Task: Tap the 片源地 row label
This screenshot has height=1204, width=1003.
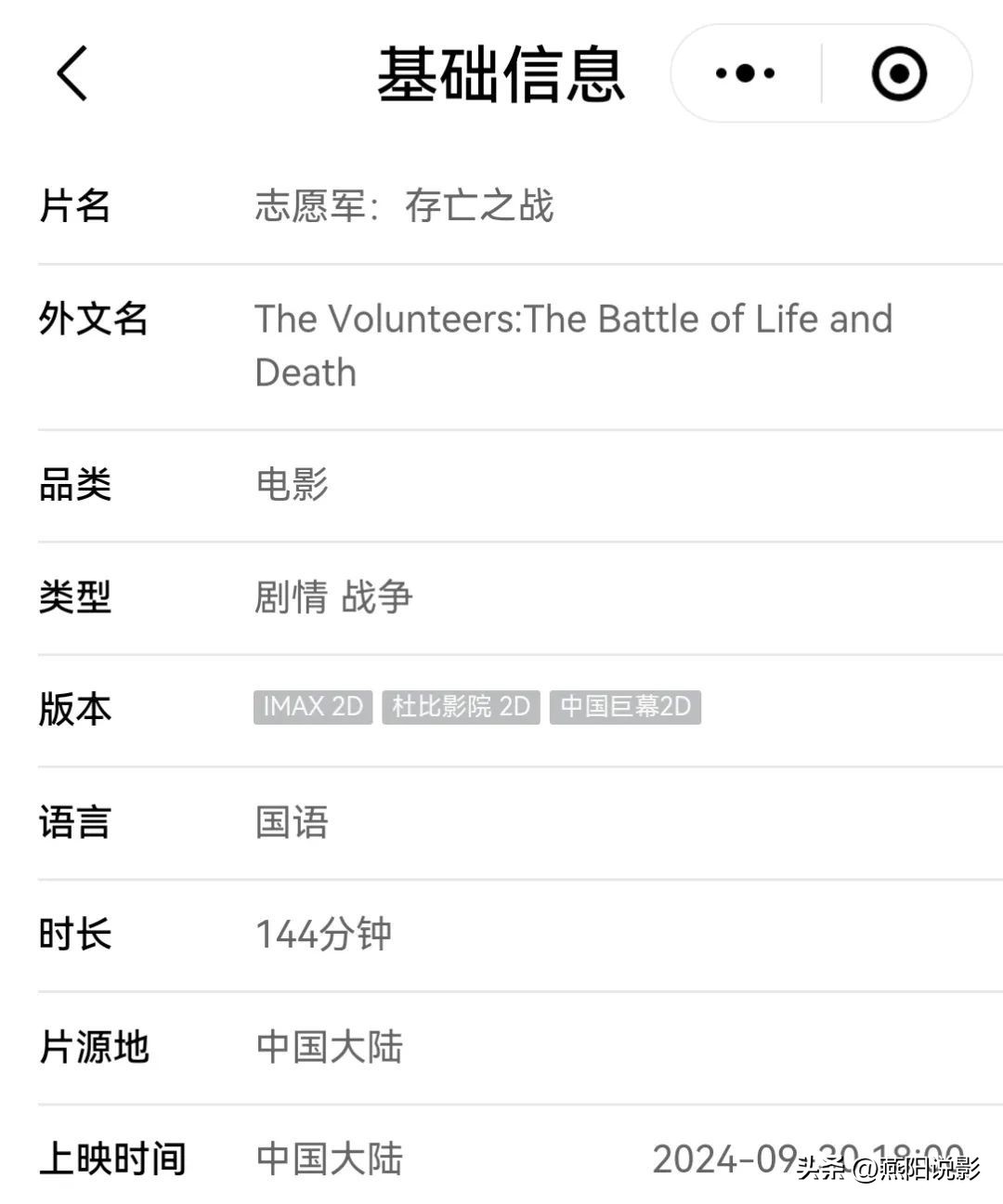Action: coord(94,1047)
